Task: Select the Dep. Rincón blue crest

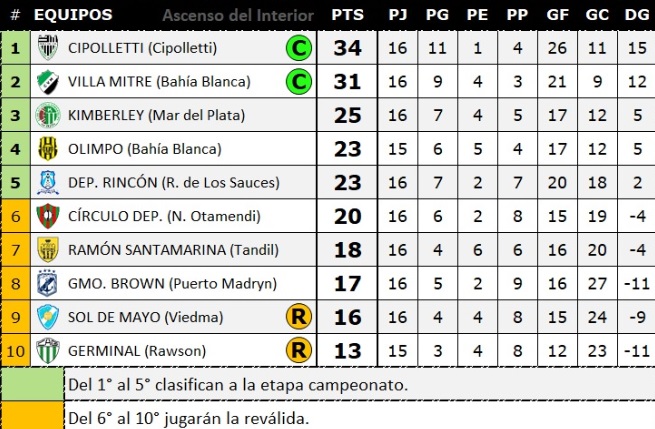Action: (48, 182)
